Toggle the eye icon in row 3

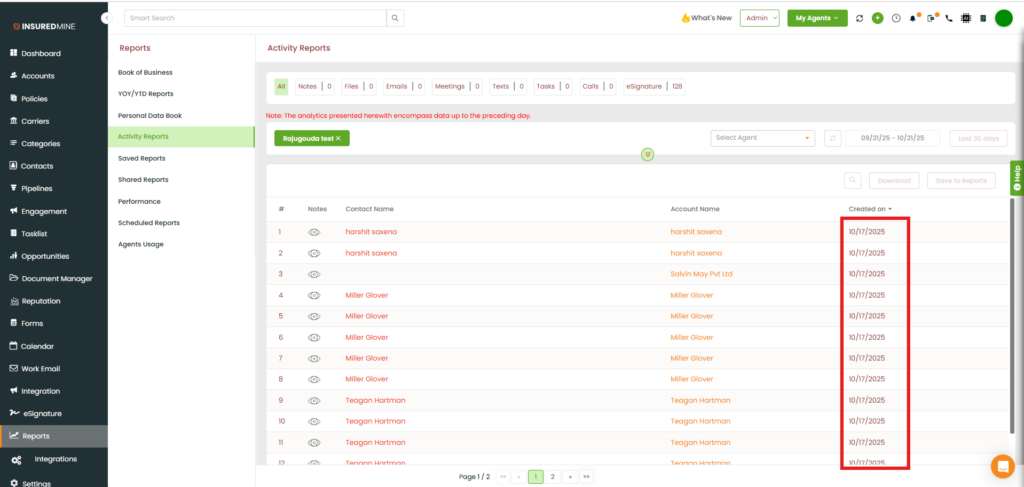pyautogui.click(x=314, y=274)
